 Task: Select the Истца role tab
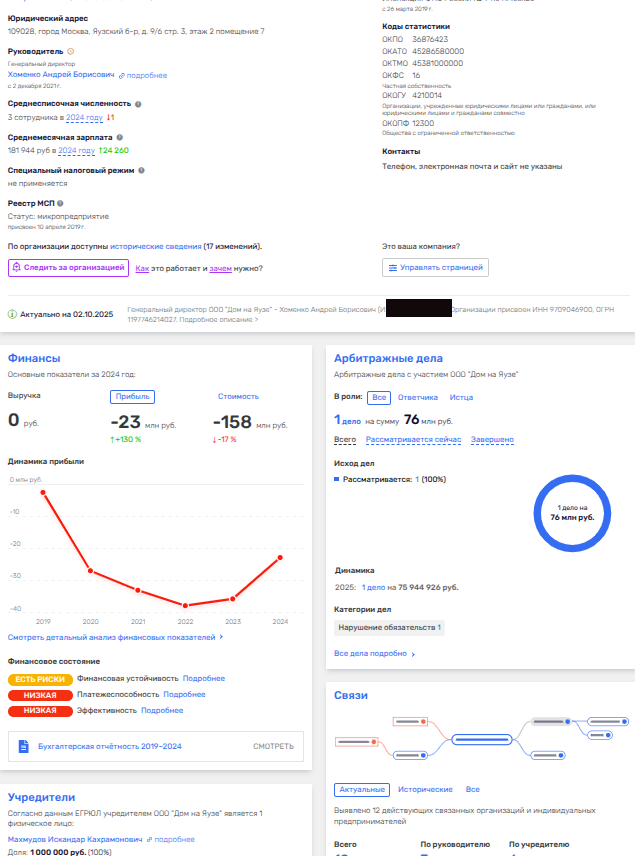pyautogui.click(x=461, y=397)
